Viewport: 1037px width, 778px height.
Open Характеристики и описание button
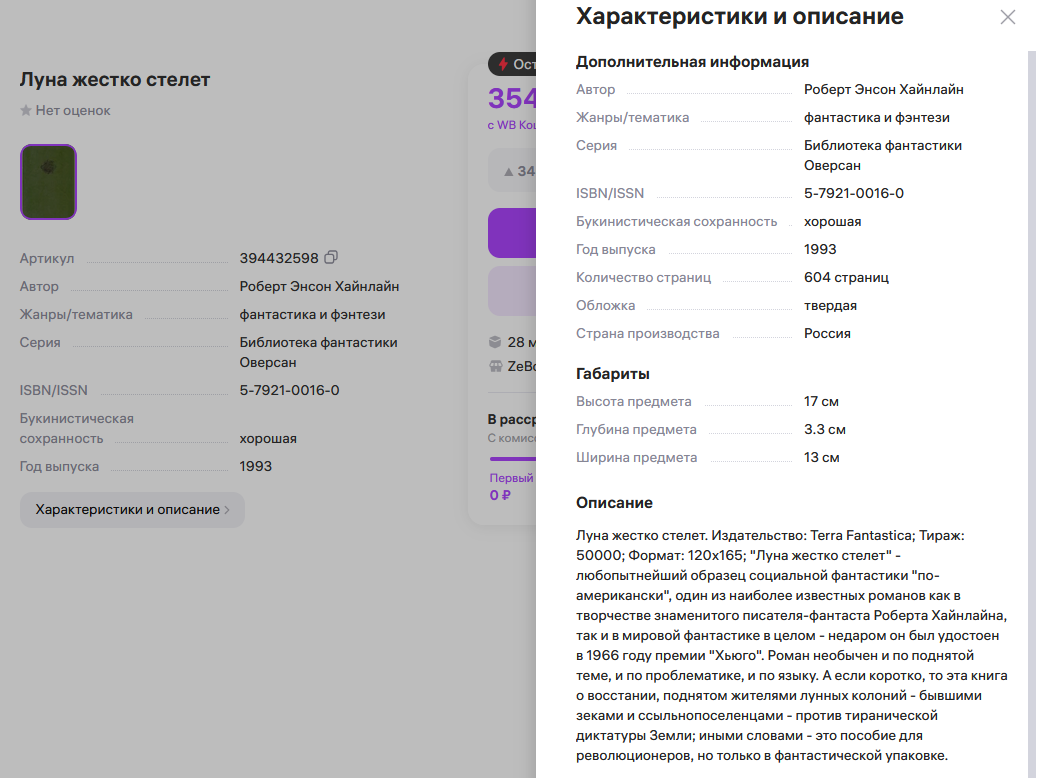(x=132, y=509)
